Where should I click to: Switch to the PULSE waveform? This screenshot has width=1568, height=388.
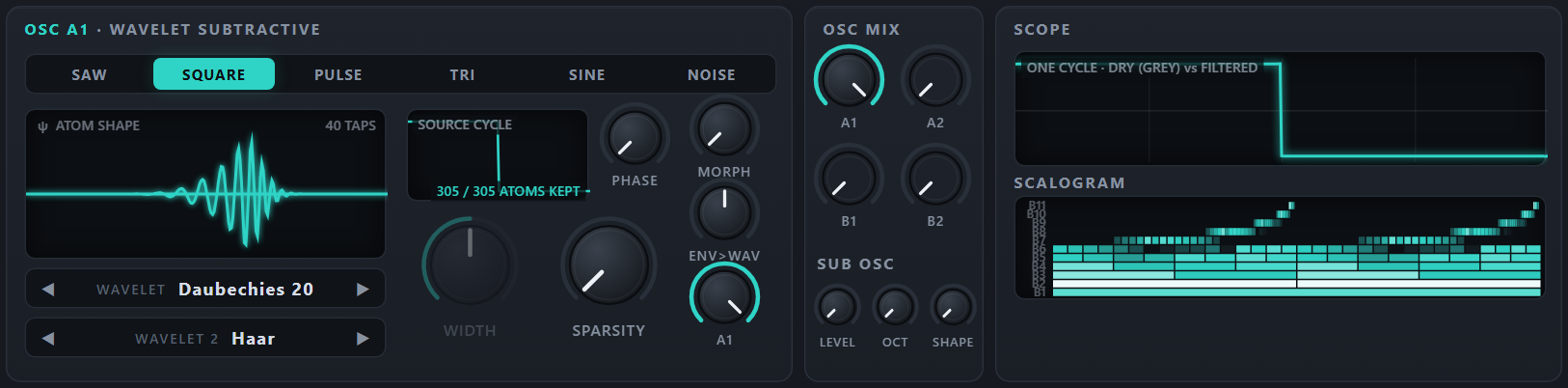(338, 74)
